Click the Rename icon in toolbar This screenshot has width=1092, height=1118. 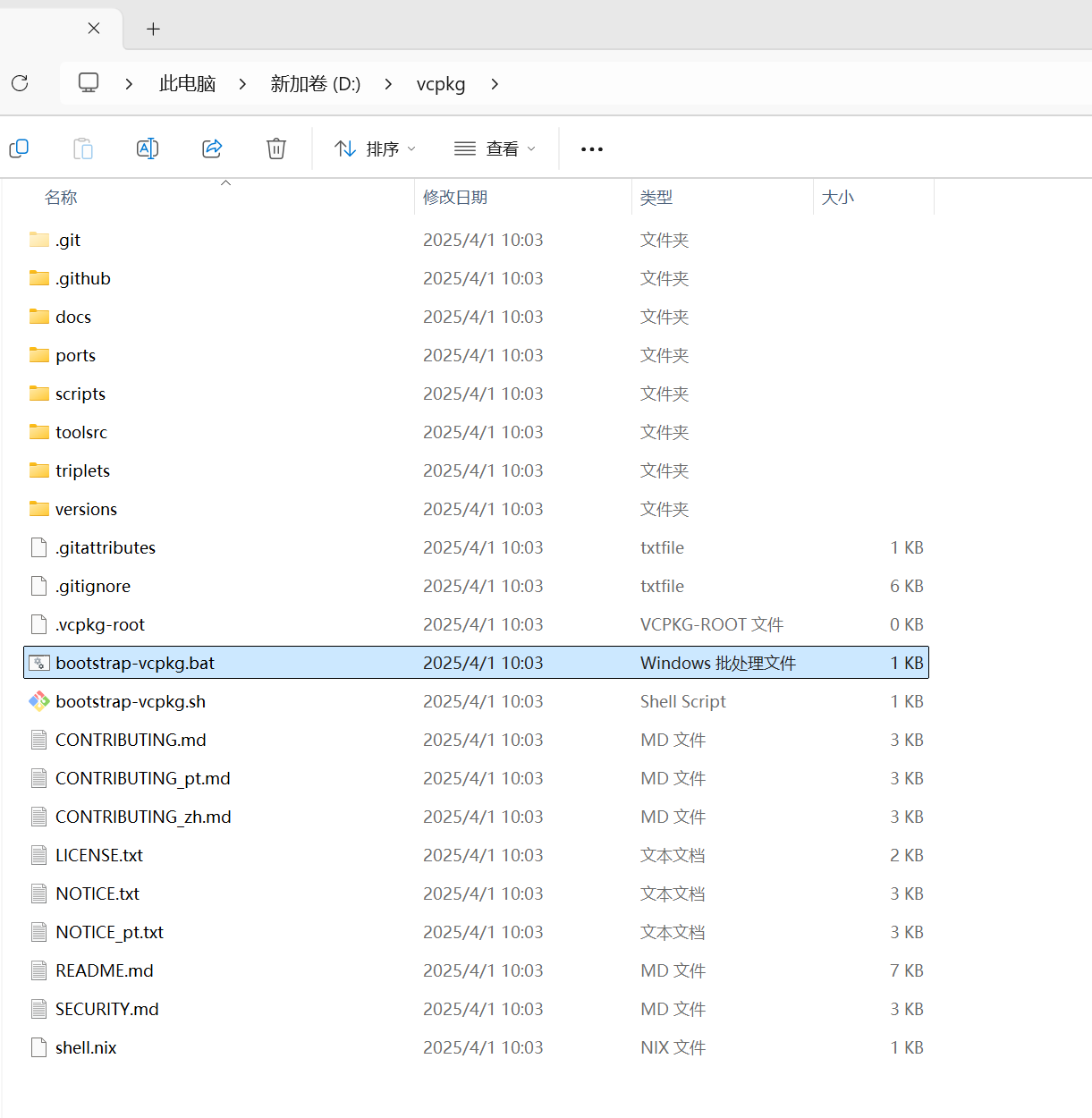pyautogui.click(x=148, y=148)
